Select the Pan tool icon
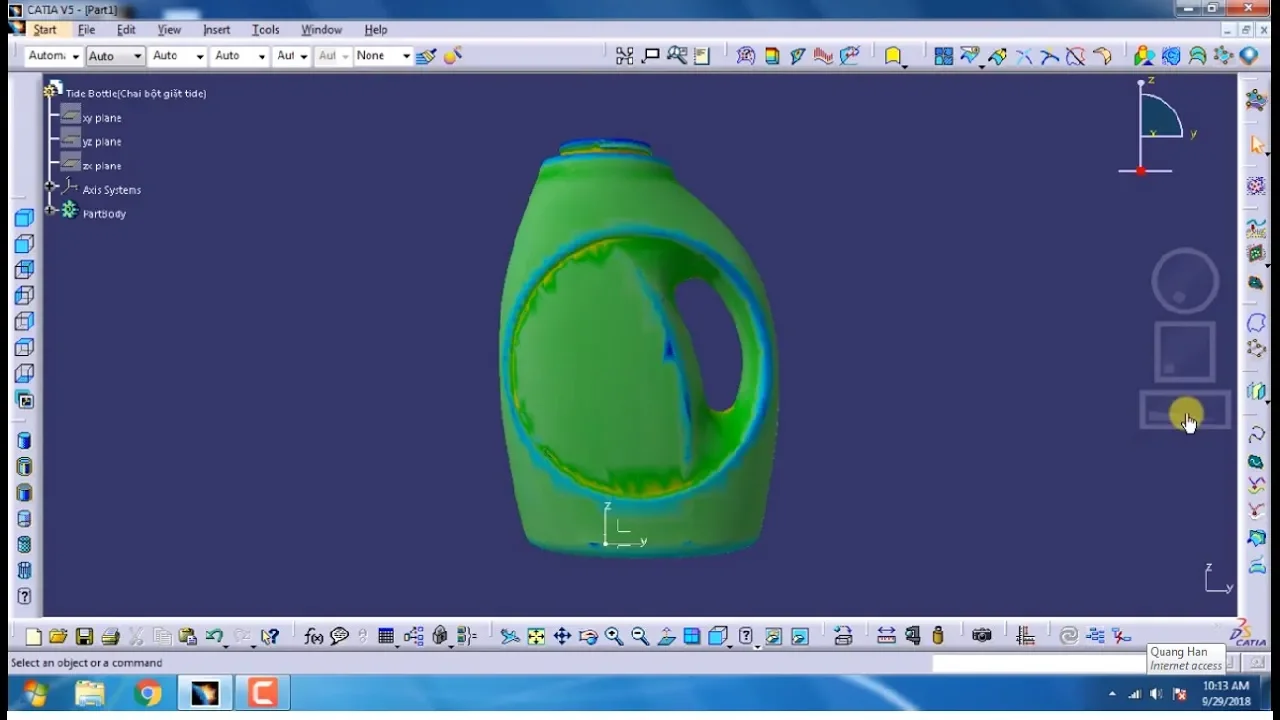Viewport: 1280px width, 720px height. click(x=562, y=636)
